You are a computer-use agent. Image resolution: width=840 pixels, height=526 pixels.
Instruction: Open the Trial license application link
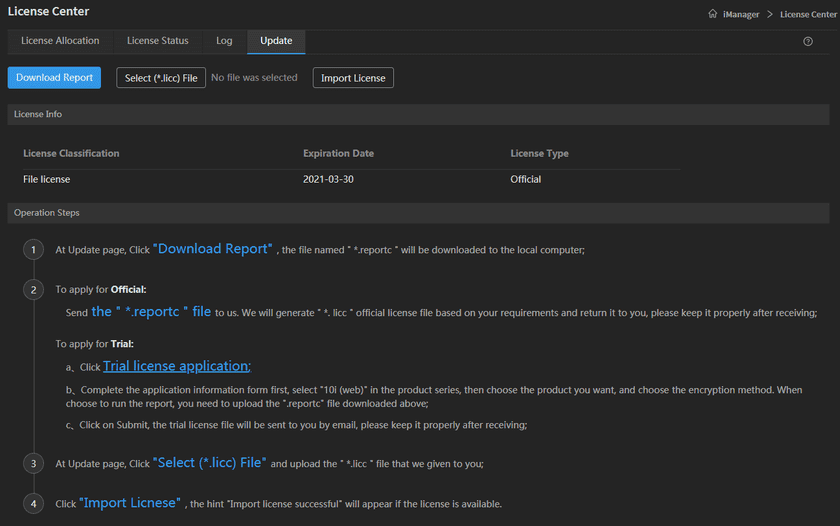click(177, 367)
